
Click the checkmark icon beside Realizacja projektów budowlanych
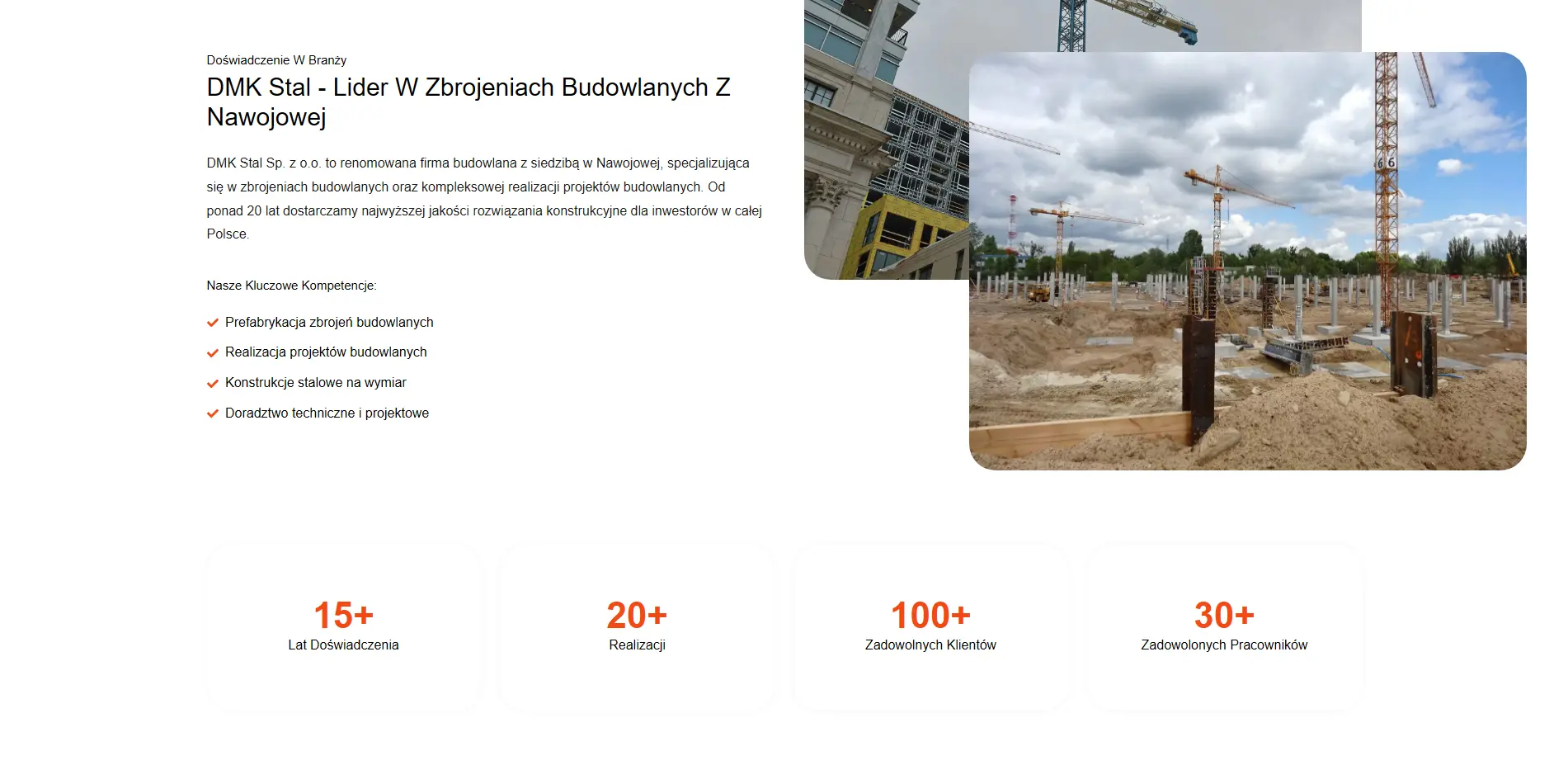point(212,353)
